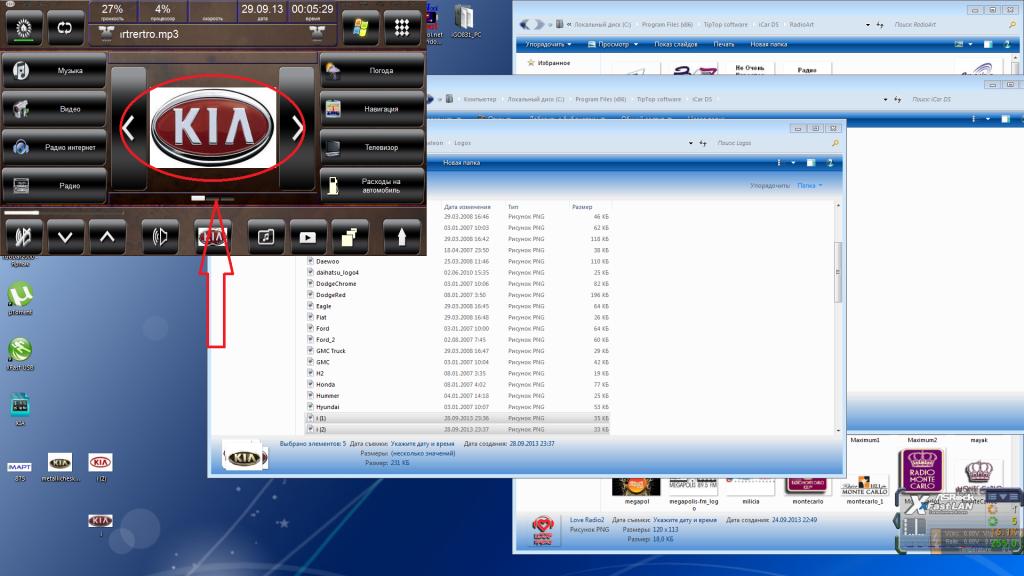Viewport: 1024px width, 576px height.
Task: Show next logo with right arrow
Action: (296, 127)
